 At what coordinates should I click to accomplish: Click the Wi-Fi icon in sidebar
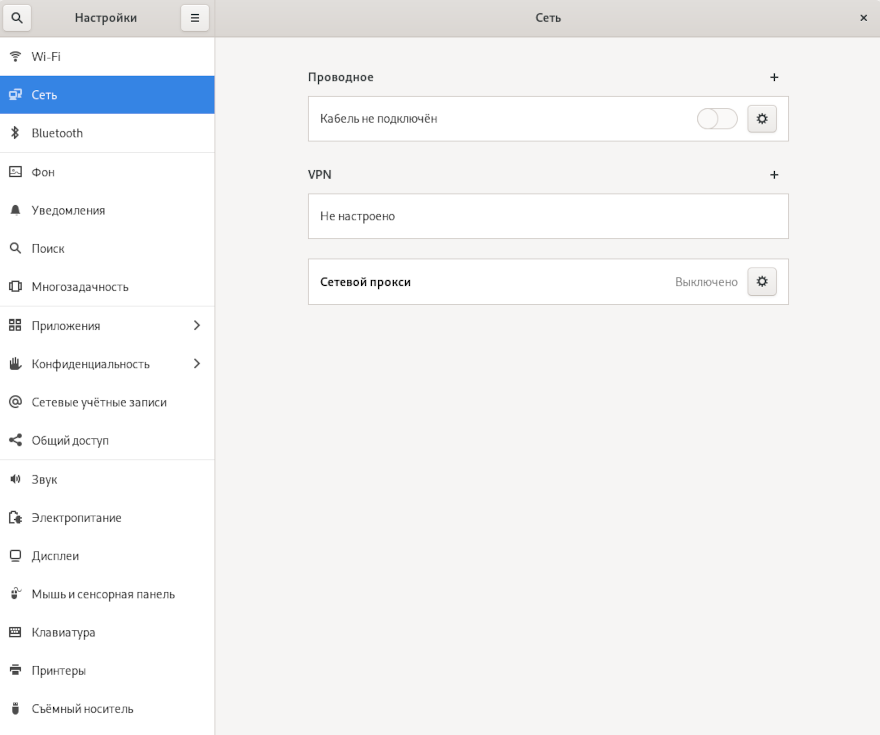[x=15, y=57]
